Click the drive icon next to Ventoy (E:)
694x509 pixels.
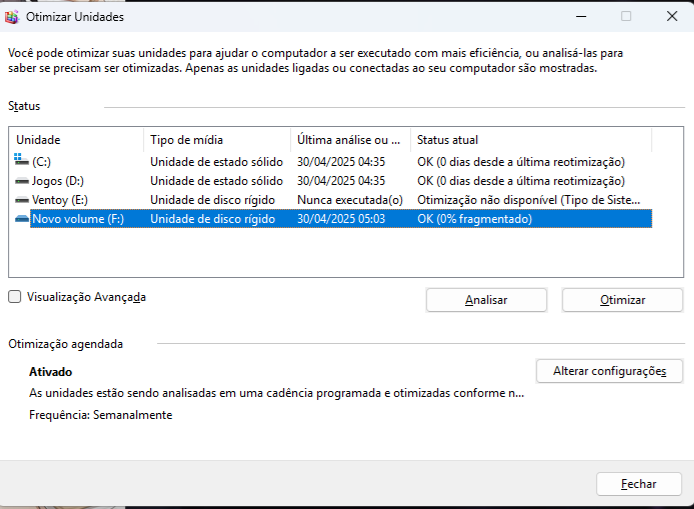(x=22, y=200)
